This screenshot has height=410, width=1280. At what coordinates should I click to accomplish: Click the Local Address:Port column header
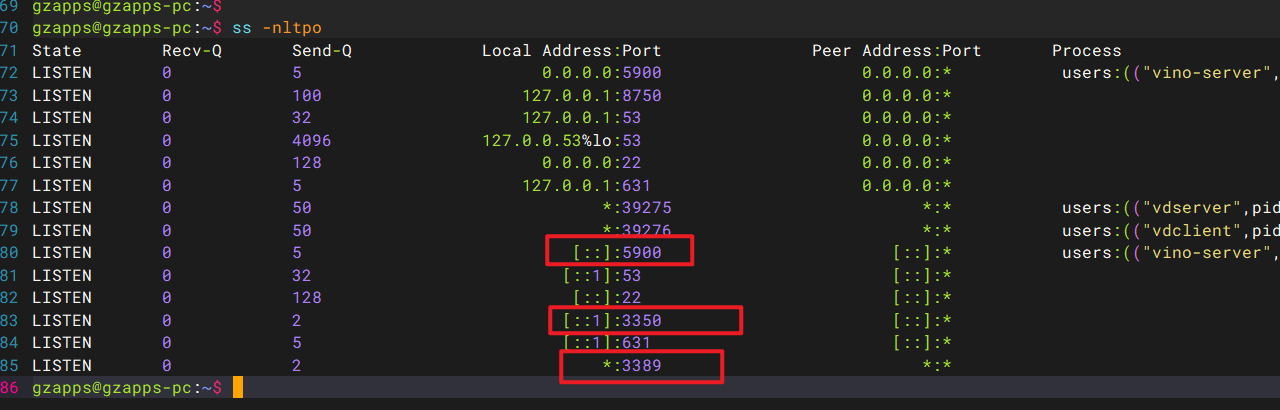pos(571,51)
